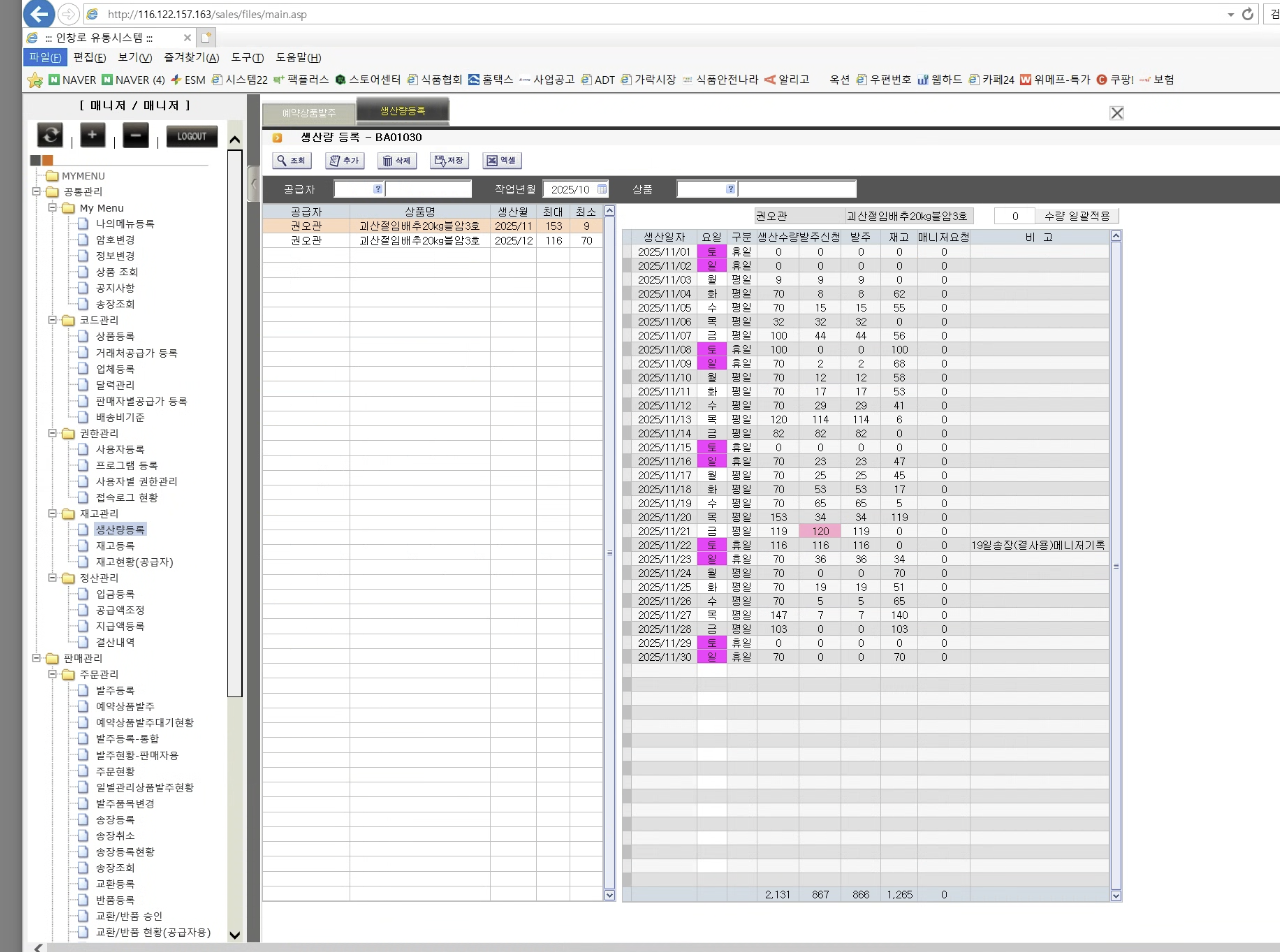This screenshot has height=952, width=1280.
Task: Switch to the 예약상품발주 tab
Action: click(308, 113)
